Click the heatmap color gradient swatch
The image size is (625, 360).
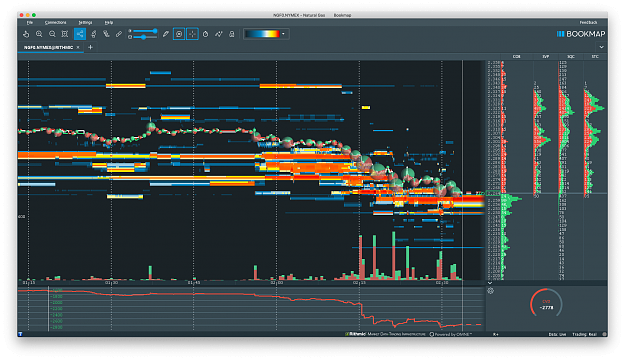click(262, 34)
